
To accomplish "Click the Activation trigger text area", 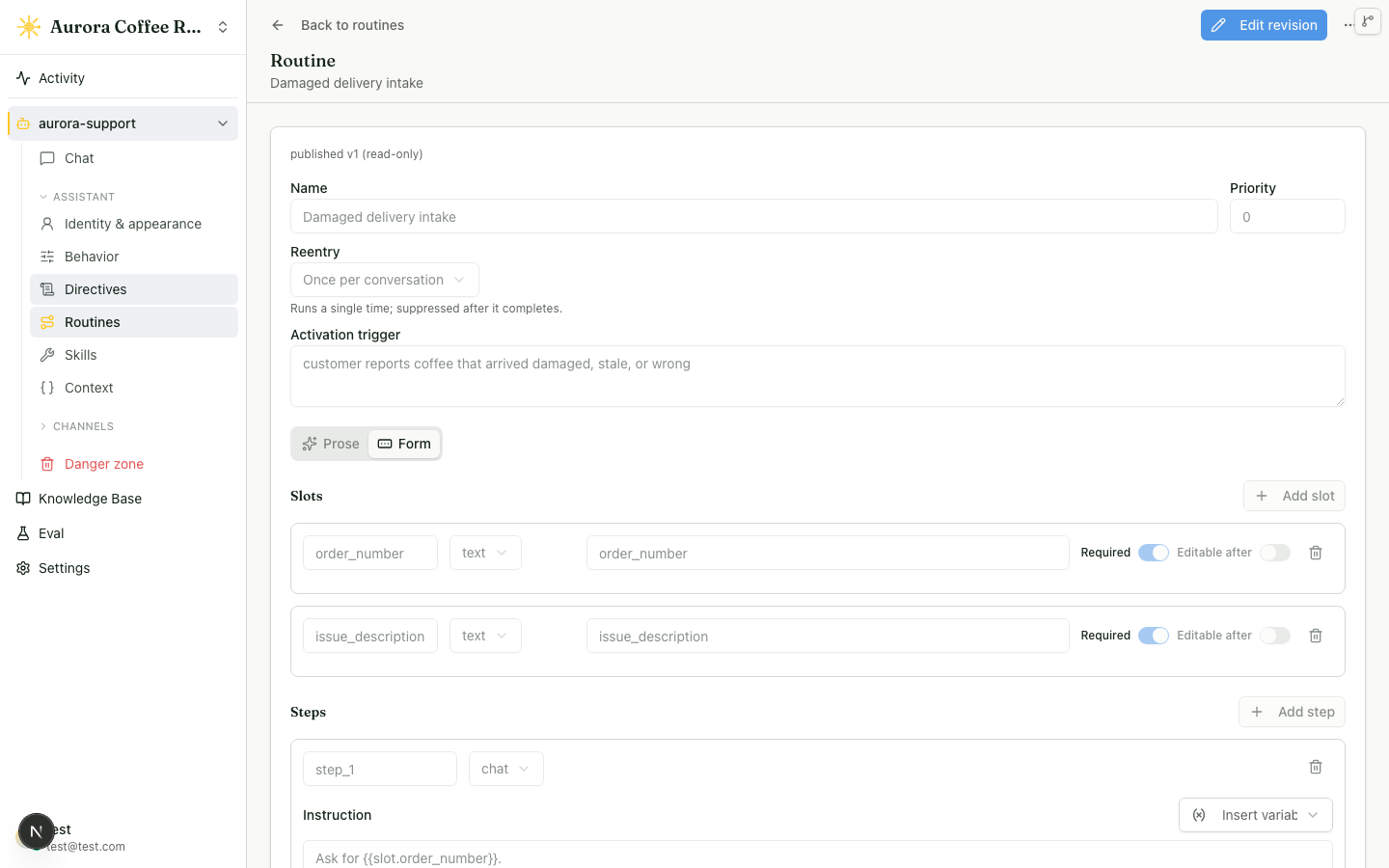I will click(x=817, y=376).
